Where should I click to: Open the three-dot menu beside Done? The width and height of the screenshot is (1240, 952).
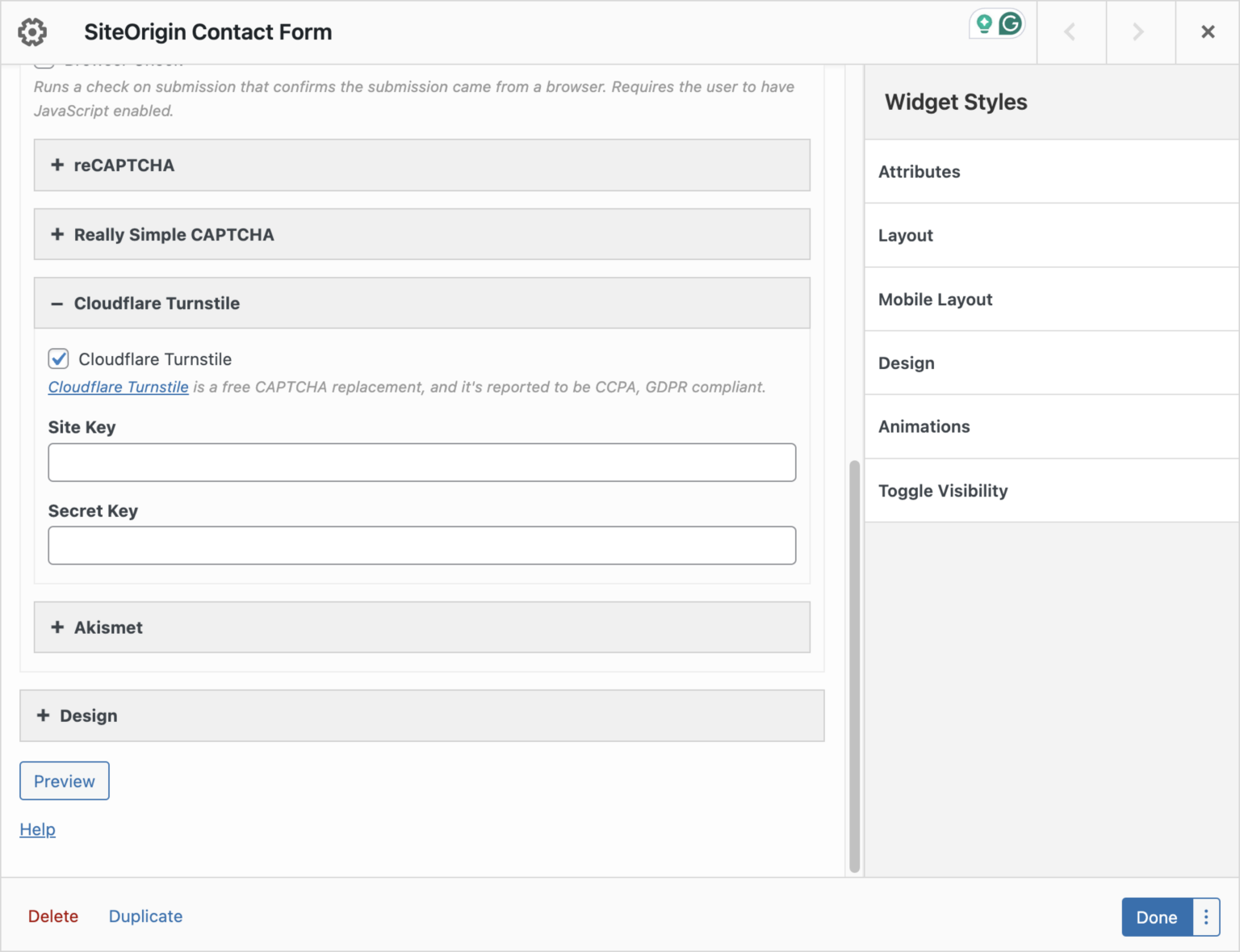coord(1206,916)
